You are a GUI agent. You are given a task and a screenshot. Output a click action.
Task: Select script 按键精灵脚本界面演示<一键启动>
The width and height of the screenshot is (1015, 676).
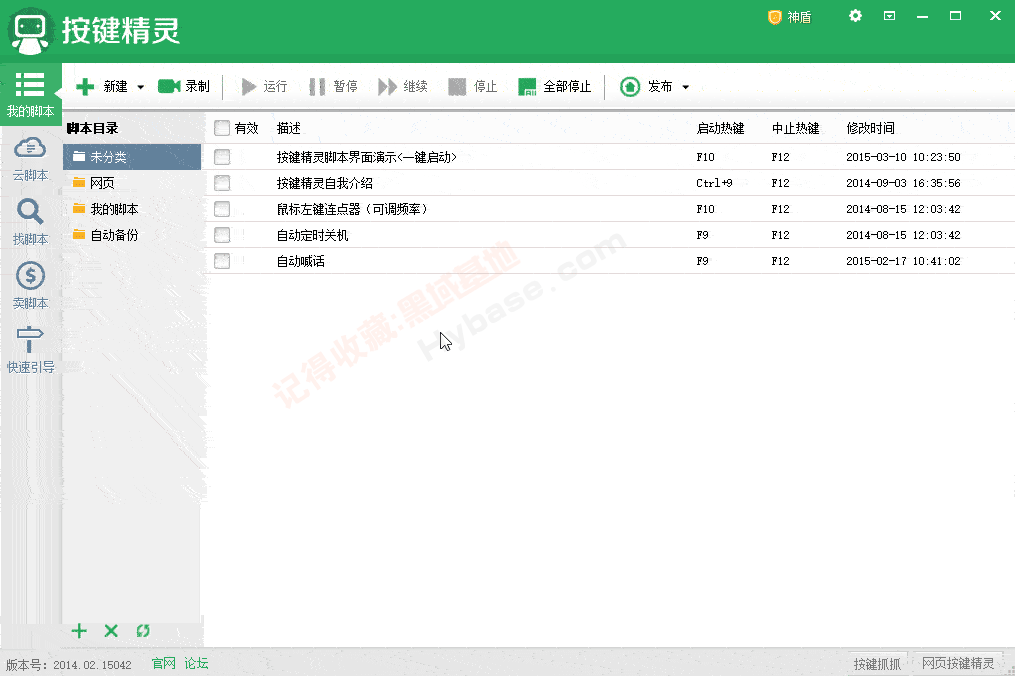tap(366, 157)
